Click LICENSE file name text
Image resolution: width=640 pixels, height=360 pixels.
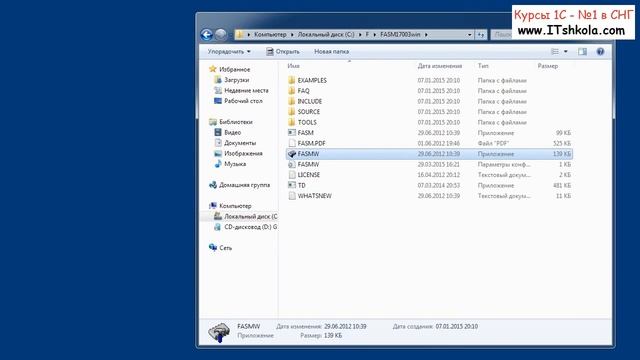tap(309, 175)
